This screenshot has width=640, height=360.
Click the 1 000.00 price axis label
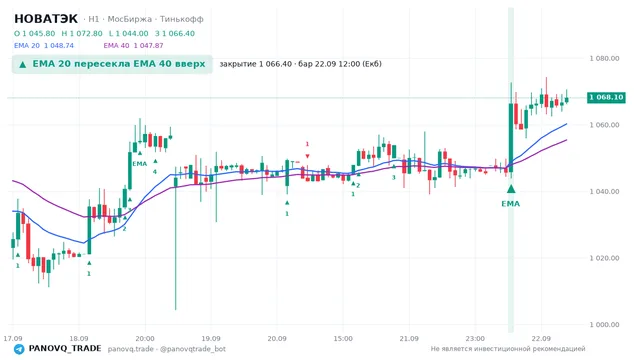tap(604, 325)
